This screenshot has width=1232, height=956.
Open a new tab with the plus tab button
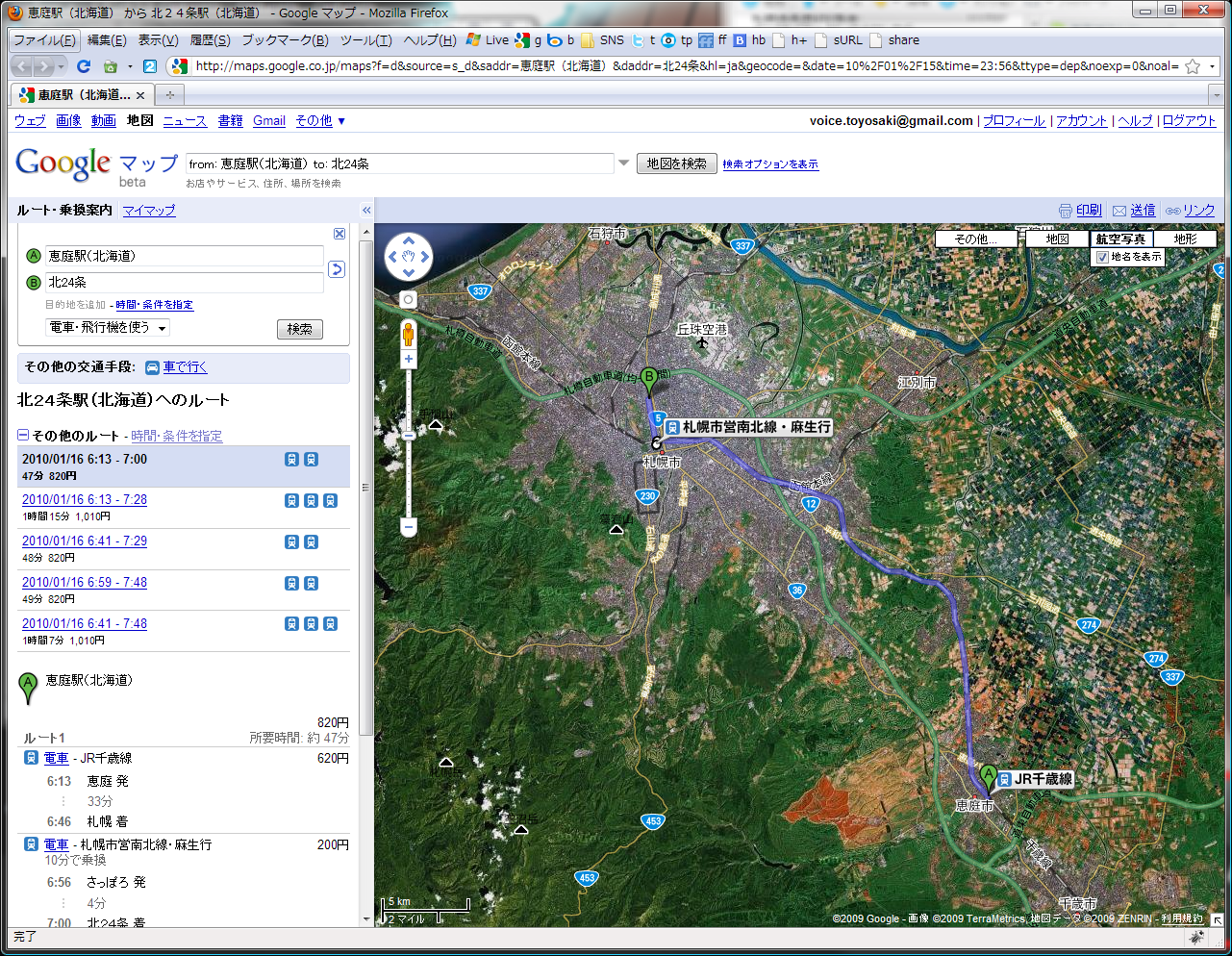[x=170, y=94]
